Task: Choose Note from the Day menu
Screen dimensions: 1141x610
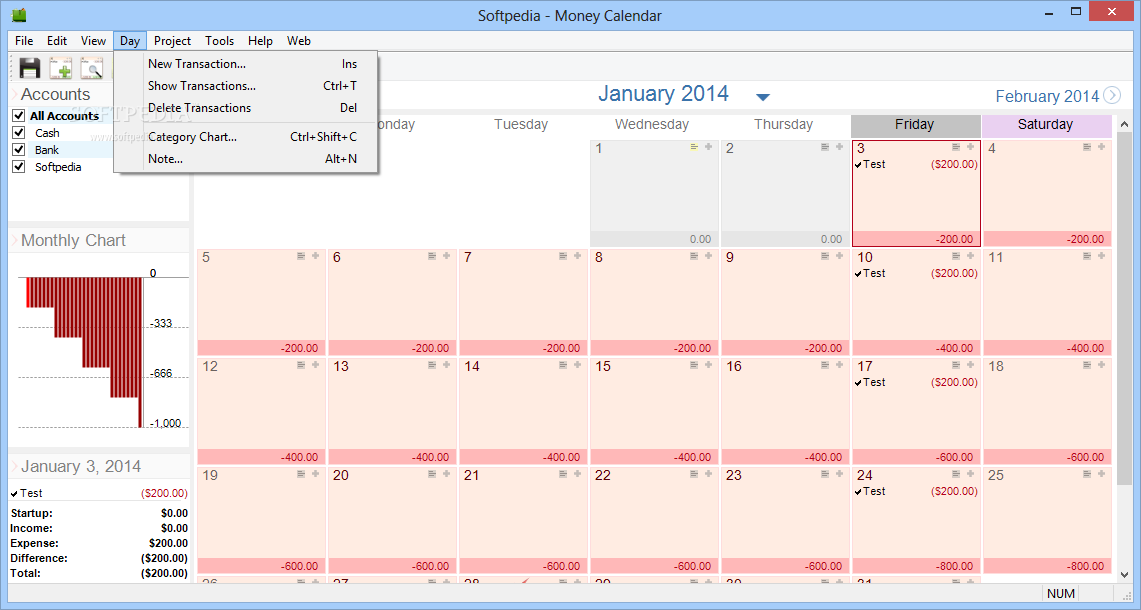Action: [246, 159]
